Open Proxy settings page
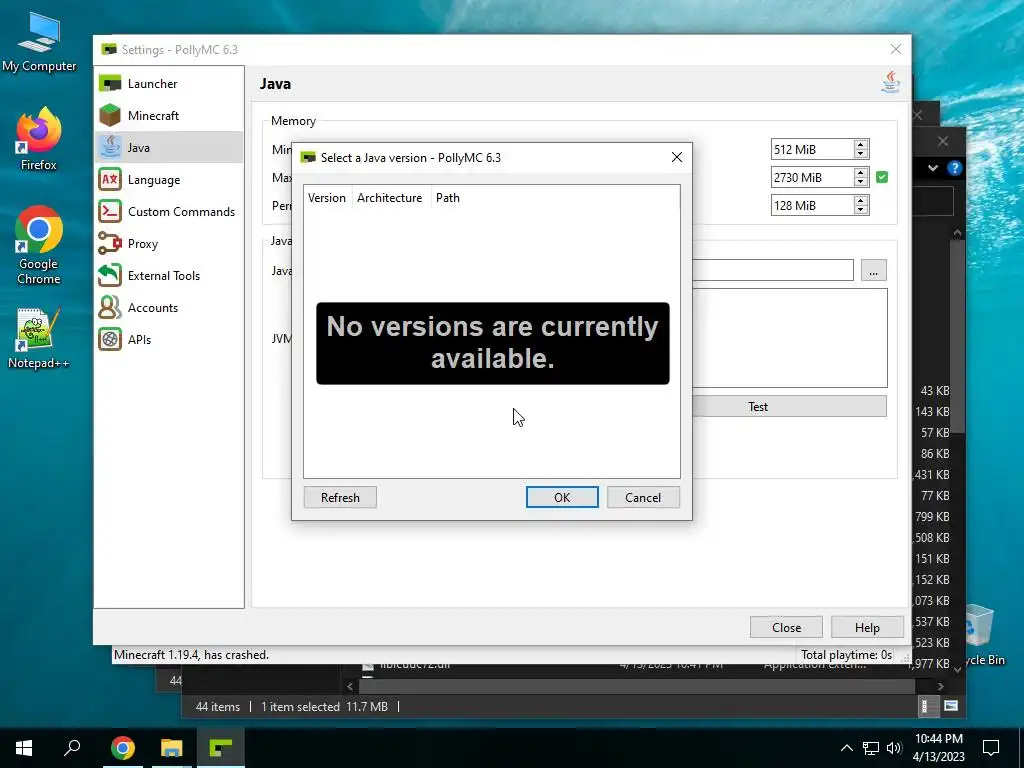 click(x=169, y=244)
